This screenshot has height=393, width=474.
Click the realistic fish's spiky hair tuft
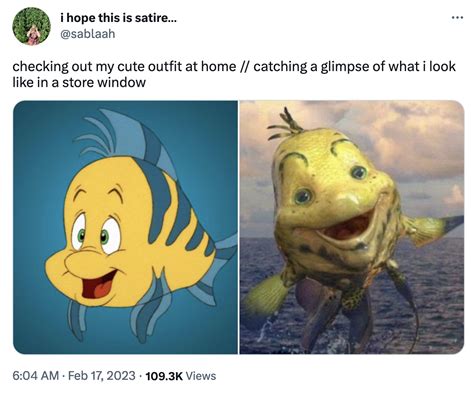click(286, 125)
